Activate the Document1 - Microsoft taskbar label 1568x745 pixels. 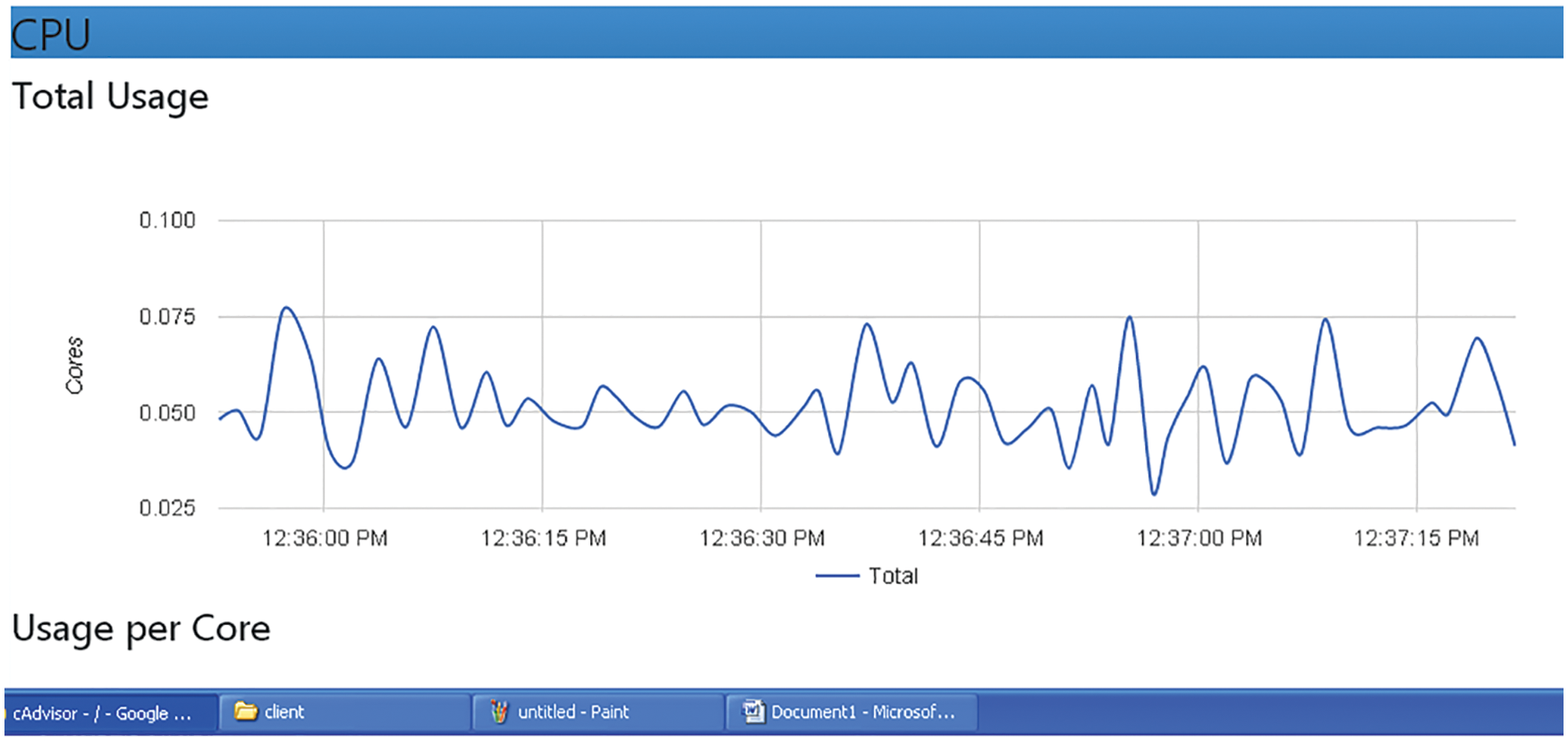[862, 712]
